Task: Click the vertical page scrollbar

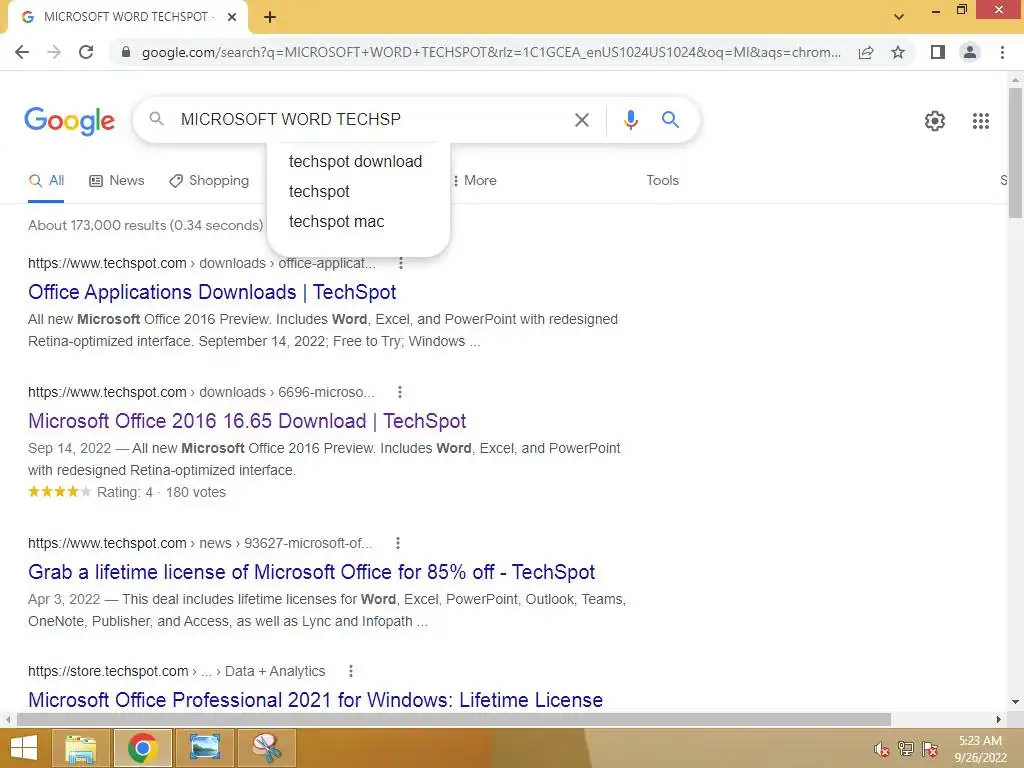Action: coord(1015,153)
